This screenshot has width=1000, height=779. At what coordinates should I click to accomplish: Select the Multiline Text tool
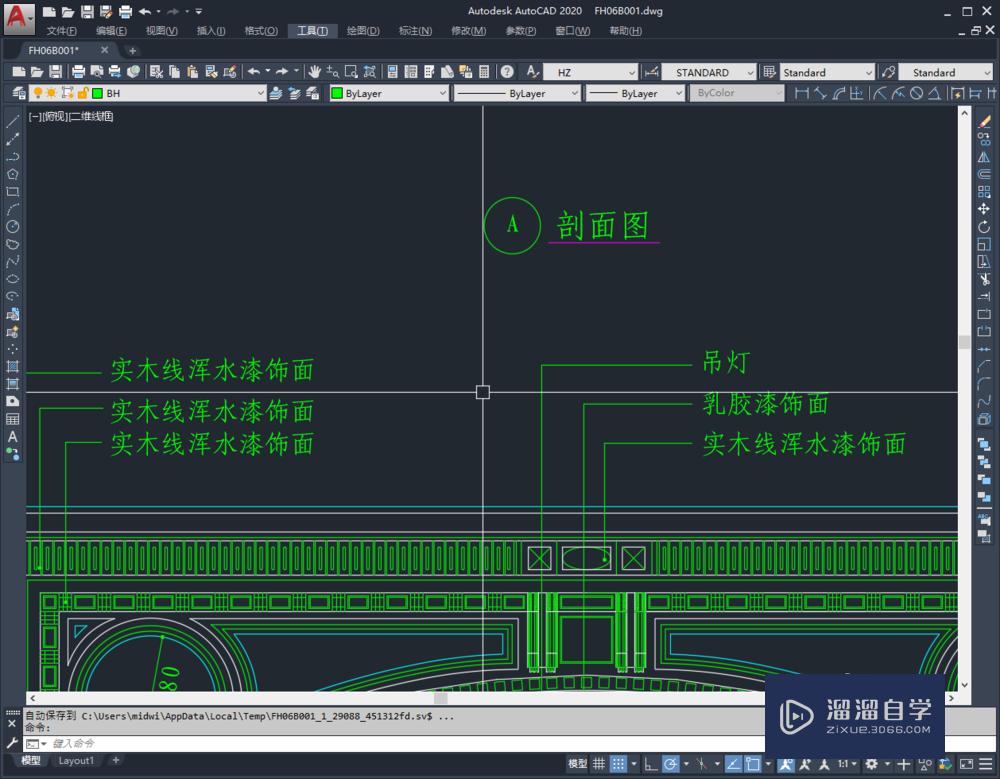12,436
